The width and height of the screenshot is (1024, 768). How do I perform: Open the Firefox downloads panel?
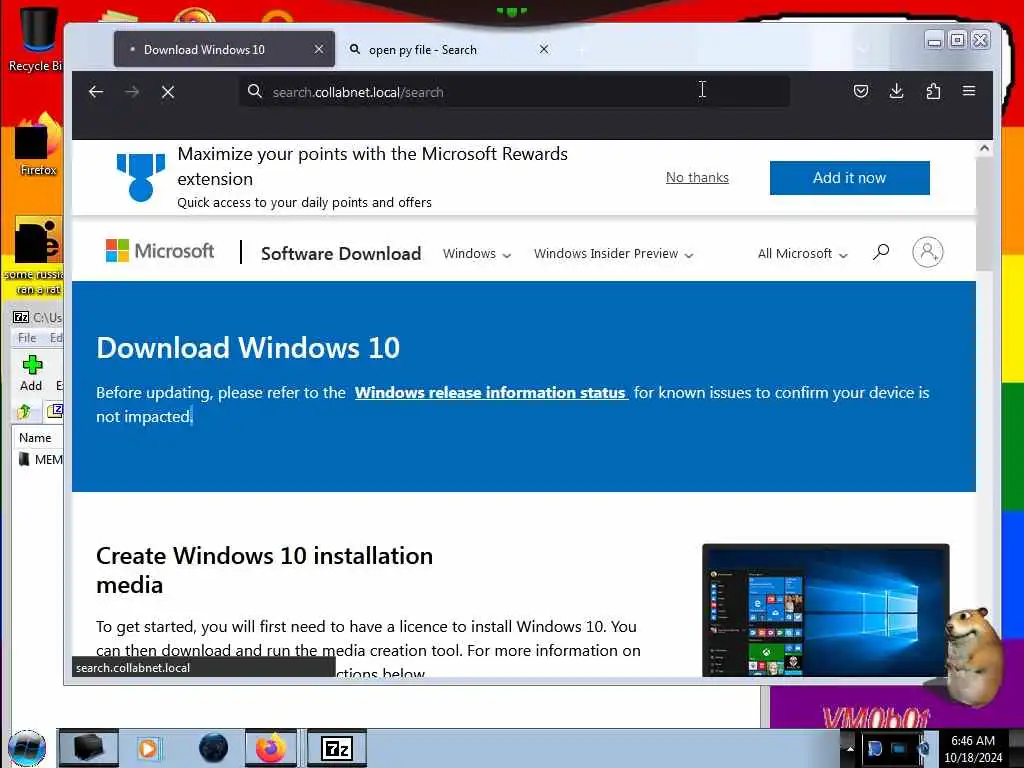point(897,91)
